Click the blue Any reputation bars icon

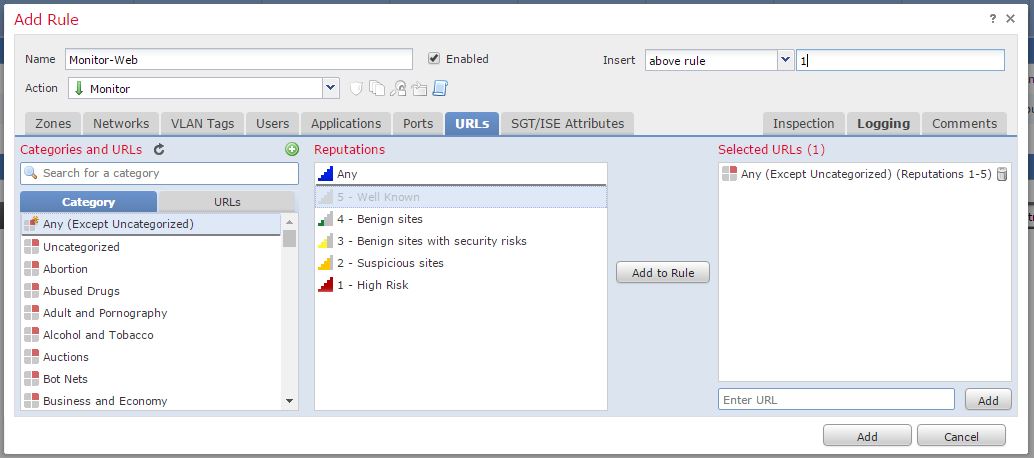coord(326,174)
